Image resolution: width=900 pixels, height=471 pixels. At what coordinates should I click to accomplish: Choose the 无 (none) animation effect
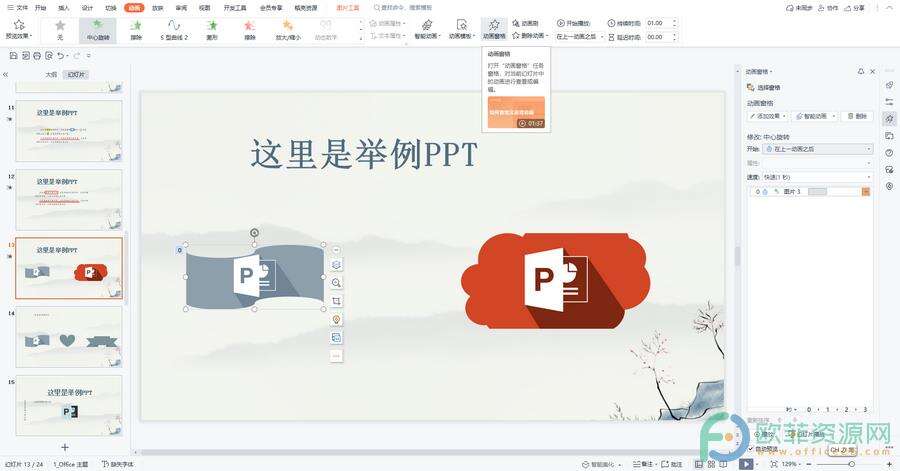tap(60, 30)
